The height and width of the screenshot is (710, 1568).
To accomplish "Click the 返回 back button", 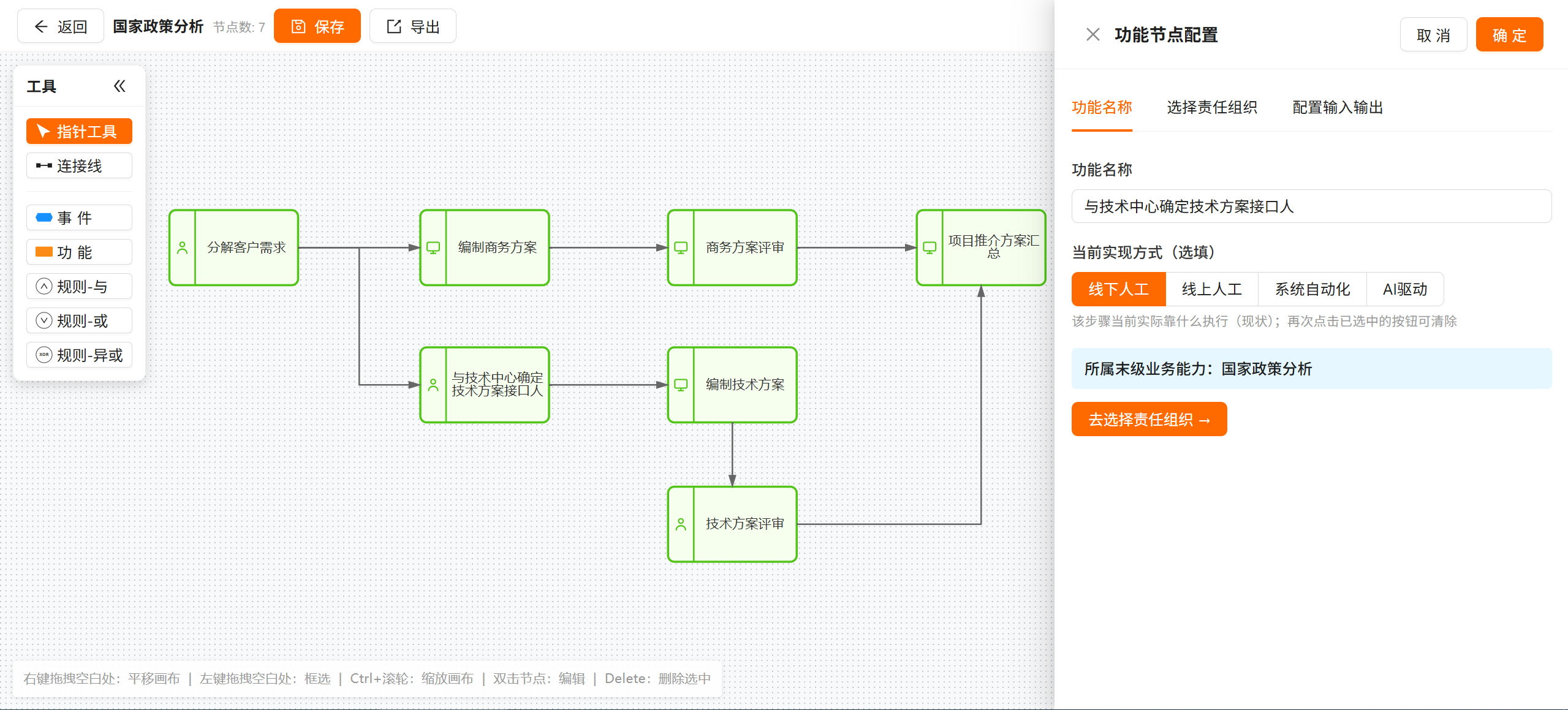I will [x=61, y=26].
